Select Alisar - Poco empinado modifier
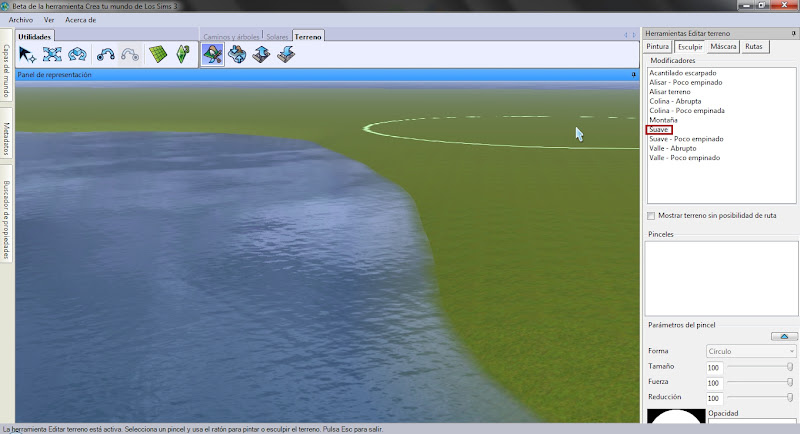 pyautogui.click(x=686, y=82)
